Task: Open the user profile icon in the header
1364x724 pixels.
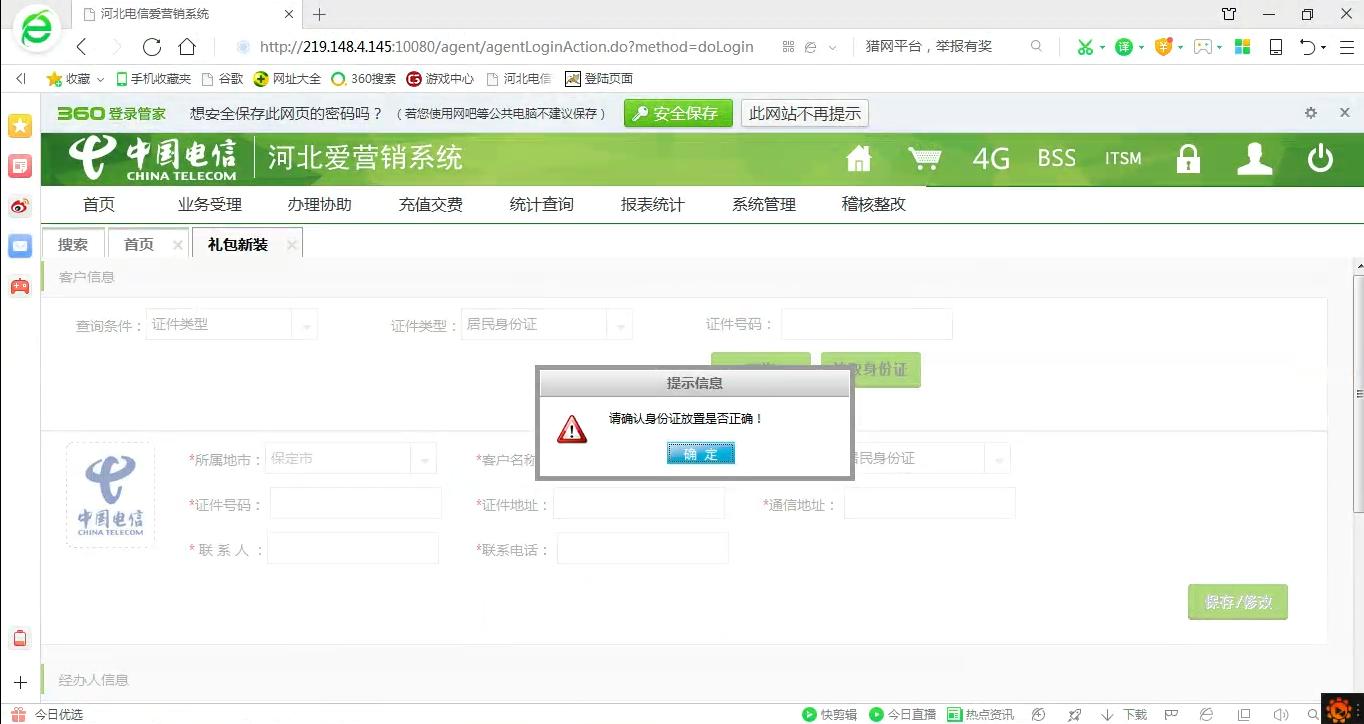Action: pos(1253,158)
